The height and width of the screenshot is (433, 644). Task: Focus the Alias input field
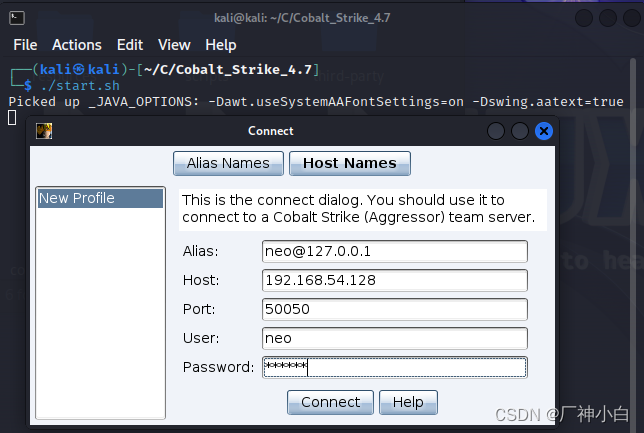[x=395, y=251]
